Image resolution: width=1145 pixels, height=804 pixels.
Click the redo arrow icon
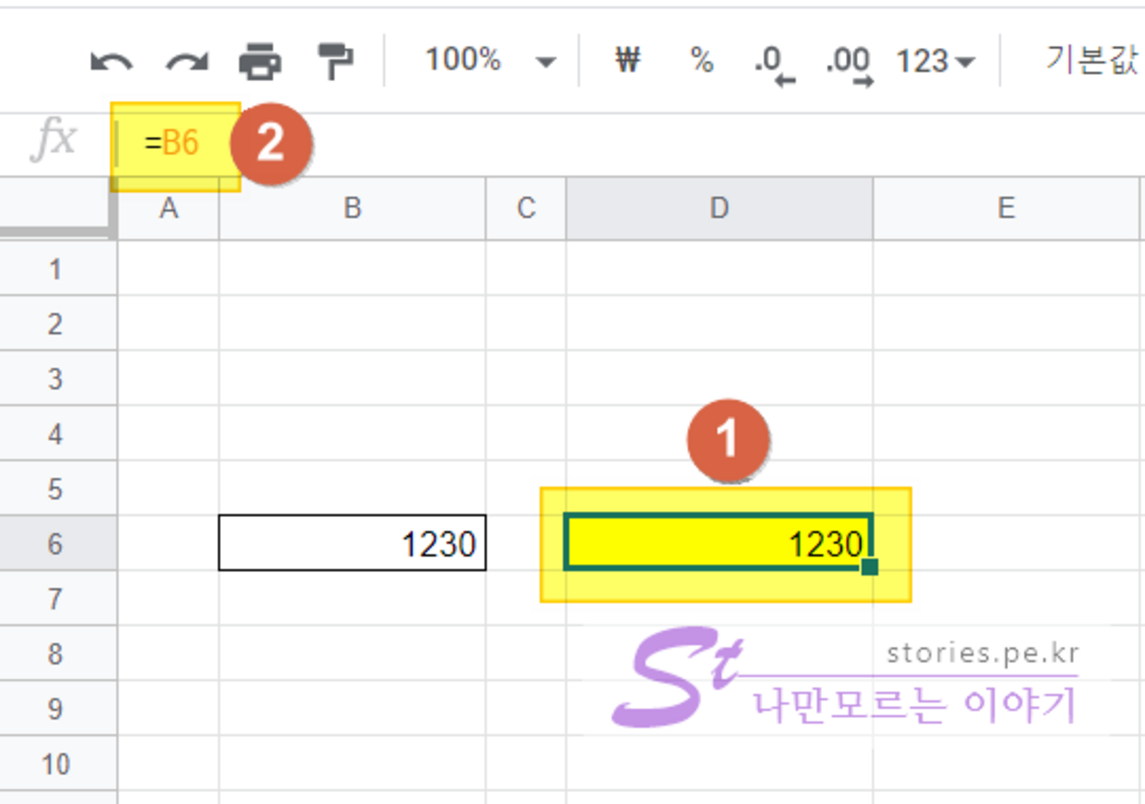pos(186,62)
